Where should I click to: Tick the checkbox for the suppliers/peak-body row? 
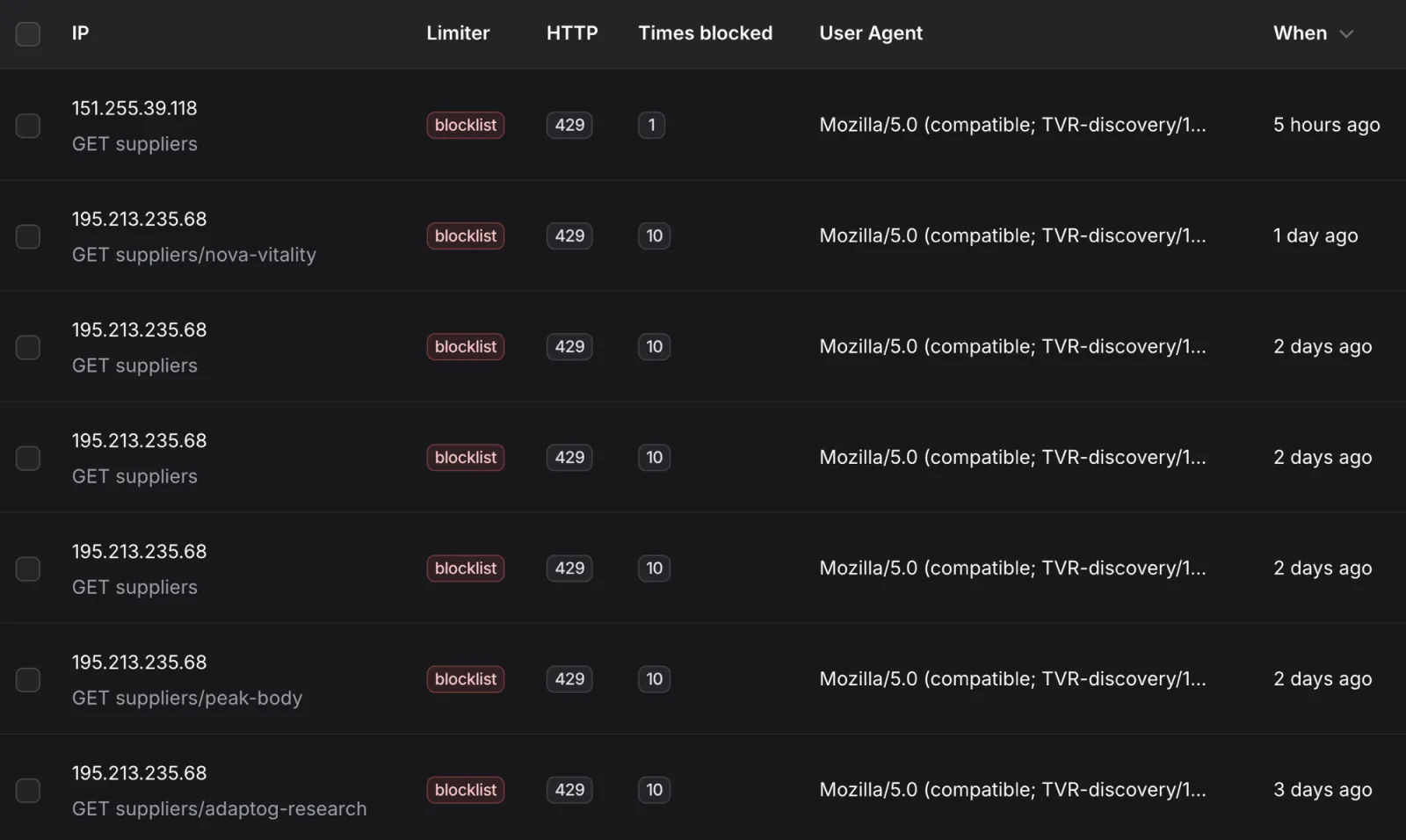[28, 679]
